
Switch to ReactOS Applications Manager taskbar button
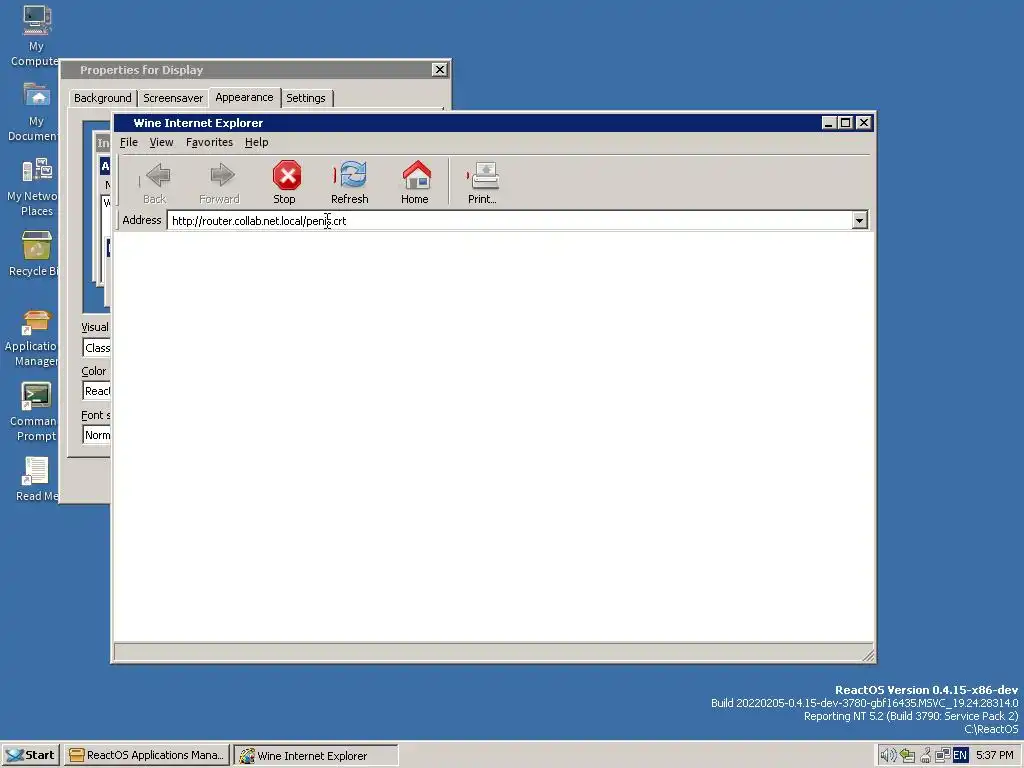(148, 755)
